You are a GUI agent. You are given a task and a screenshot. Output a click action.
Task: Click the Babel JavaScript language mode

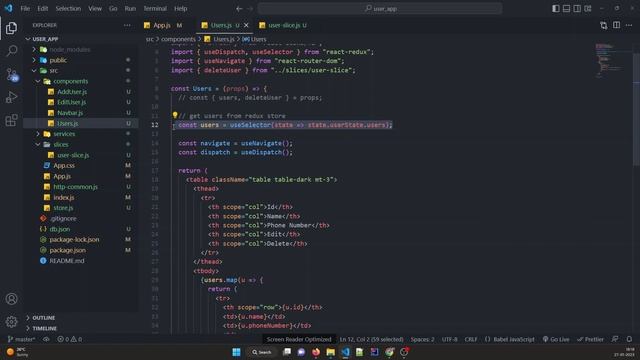click(x=510, y=339)
